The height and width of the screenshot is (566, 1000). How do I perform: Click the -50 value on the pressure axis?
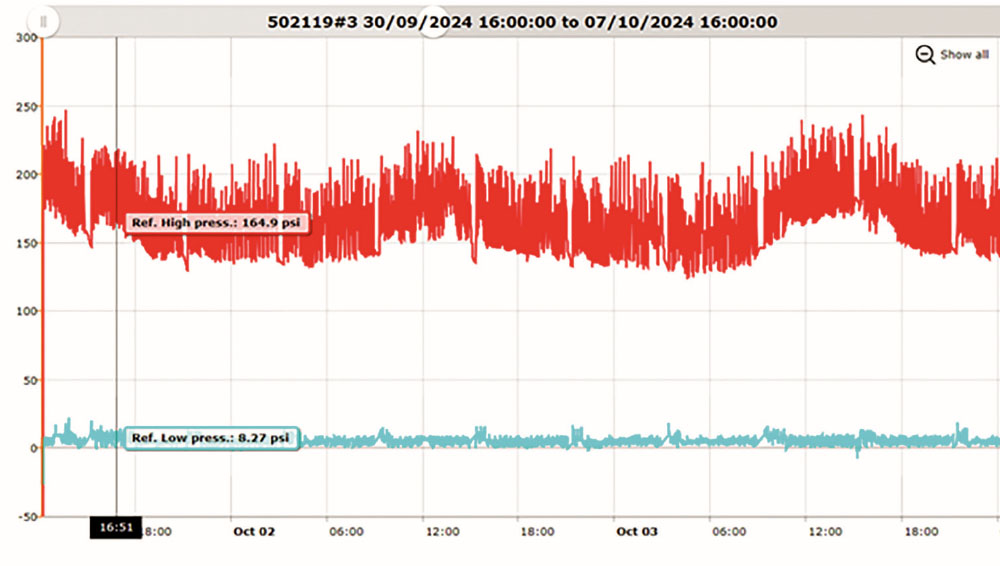[x=25, y=516]
